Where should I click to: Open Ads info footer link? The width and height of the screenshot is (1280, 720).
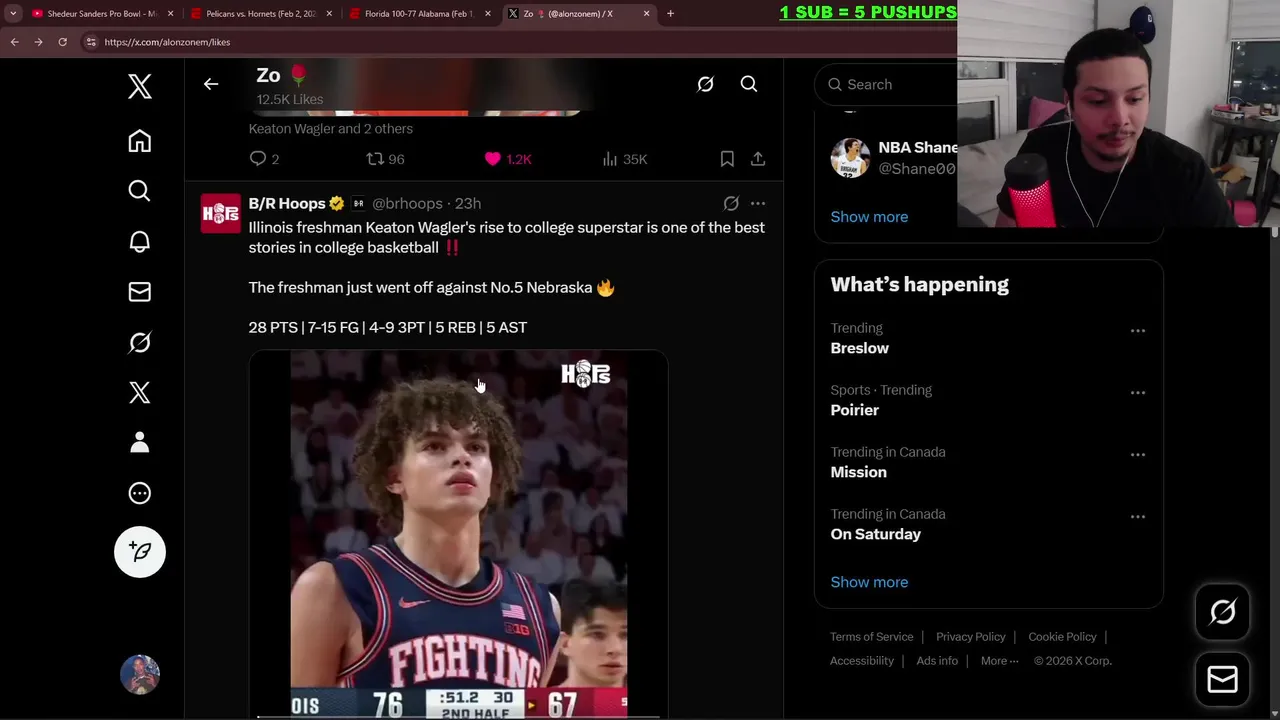(937, 661)
